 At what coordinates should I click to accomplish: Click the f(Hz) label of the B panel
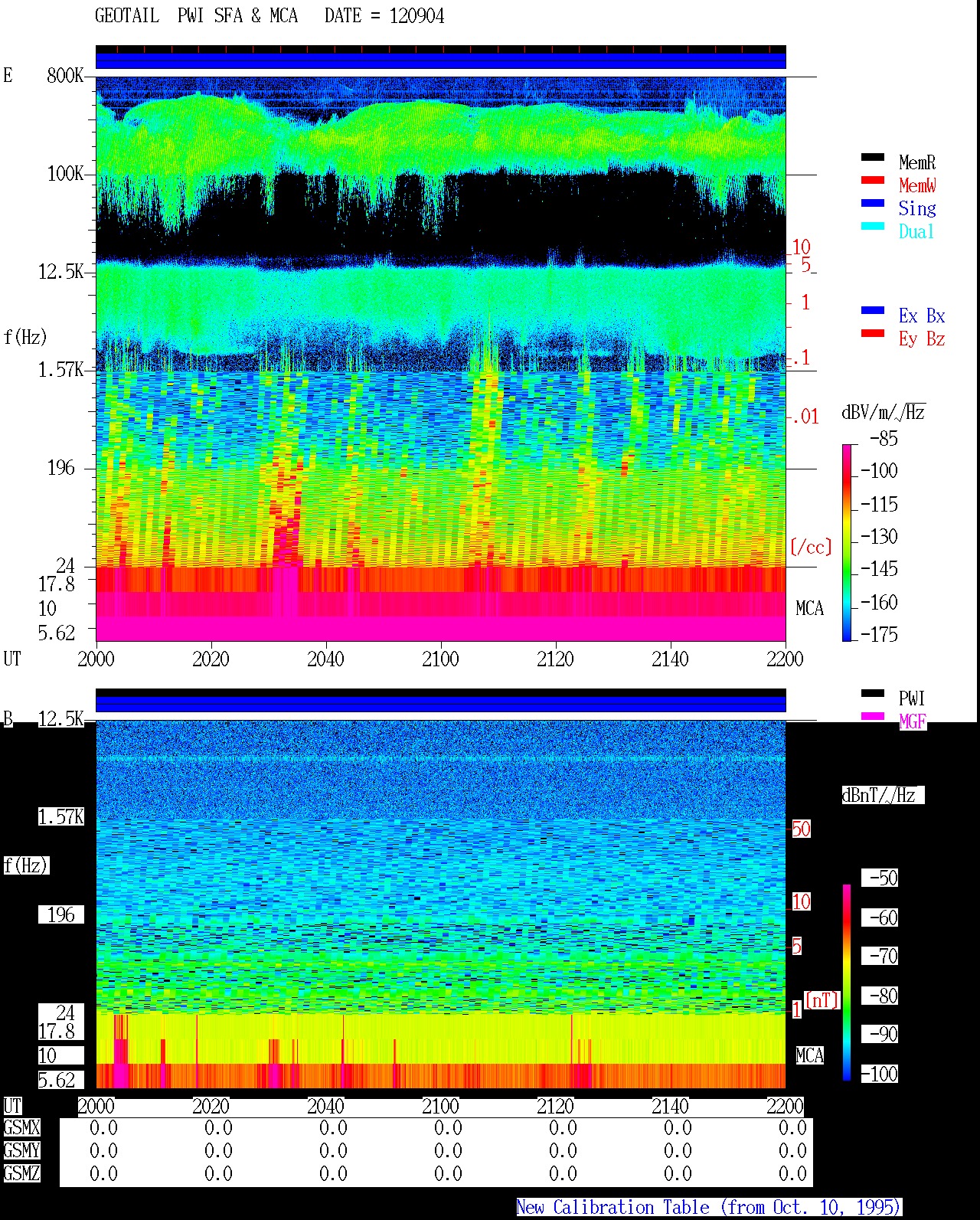25,865
